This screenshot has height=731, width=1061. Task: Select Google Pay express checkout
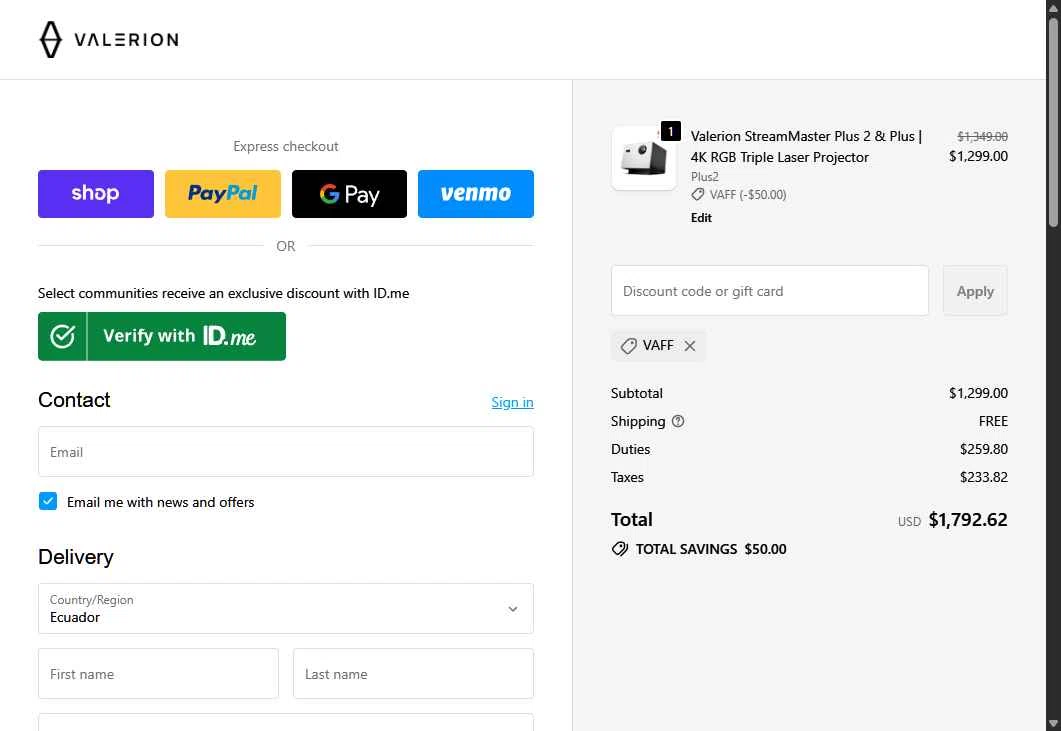tap(349, 194)
